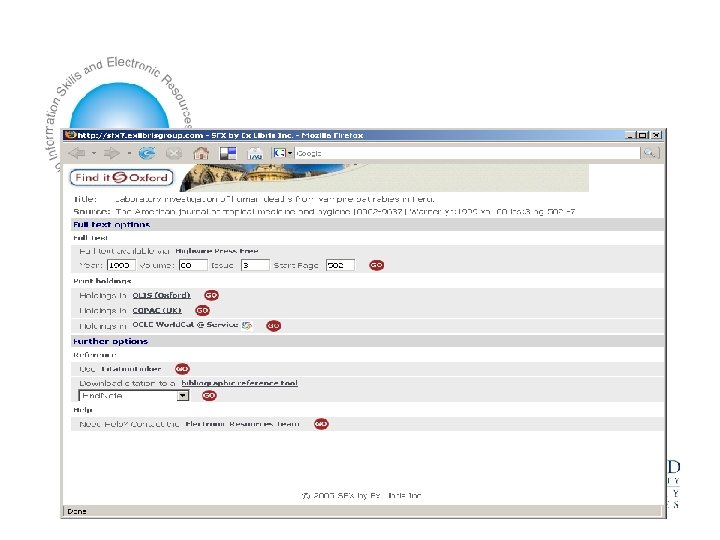
Task: Click the Further options heading
Action: pyautogui.click(x=111, y=341)
